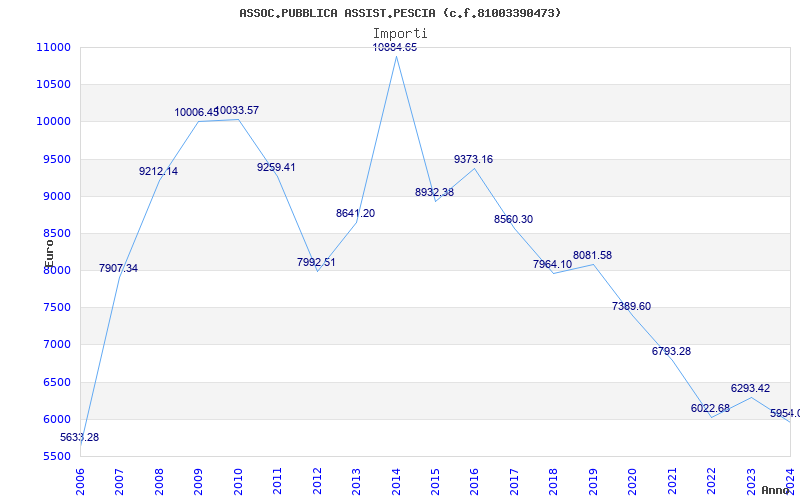800x500 pixels.
Task: Click the 7500 y-axis tick label
Action: point(57,308)
